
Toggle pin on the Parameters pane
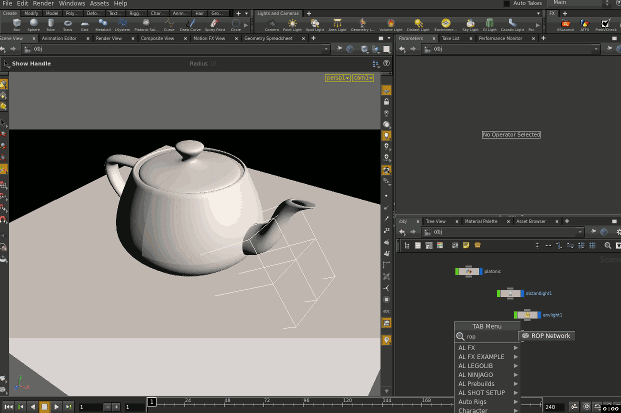[x=609, y=49]
